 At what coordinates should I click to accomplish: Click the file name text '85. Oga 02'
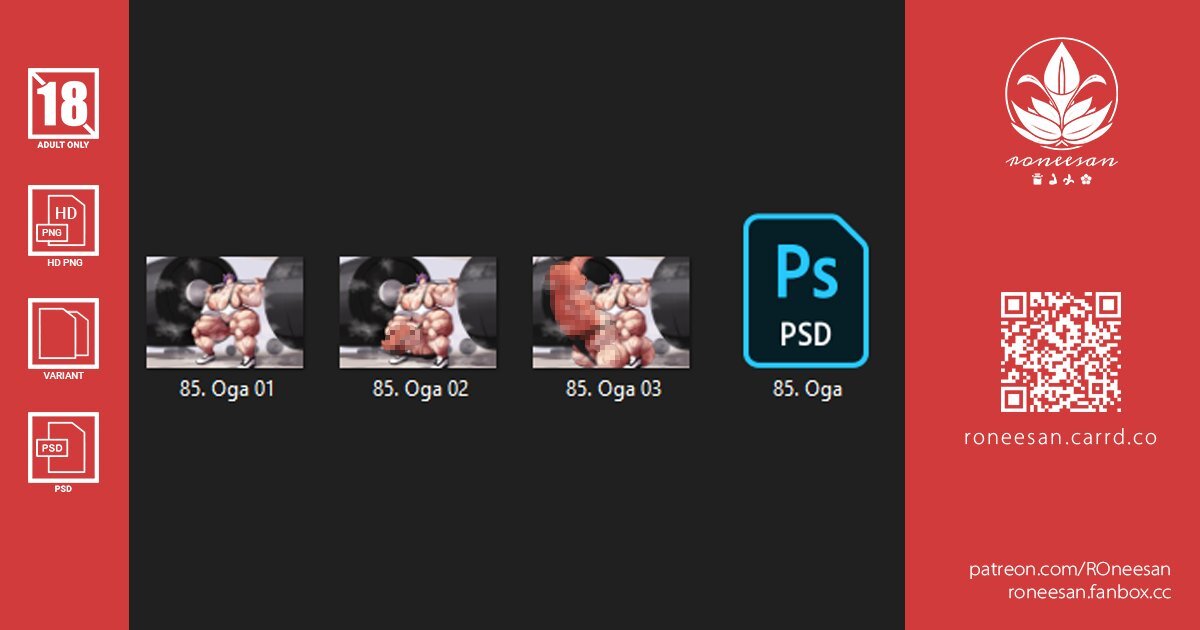pos(420,389)
